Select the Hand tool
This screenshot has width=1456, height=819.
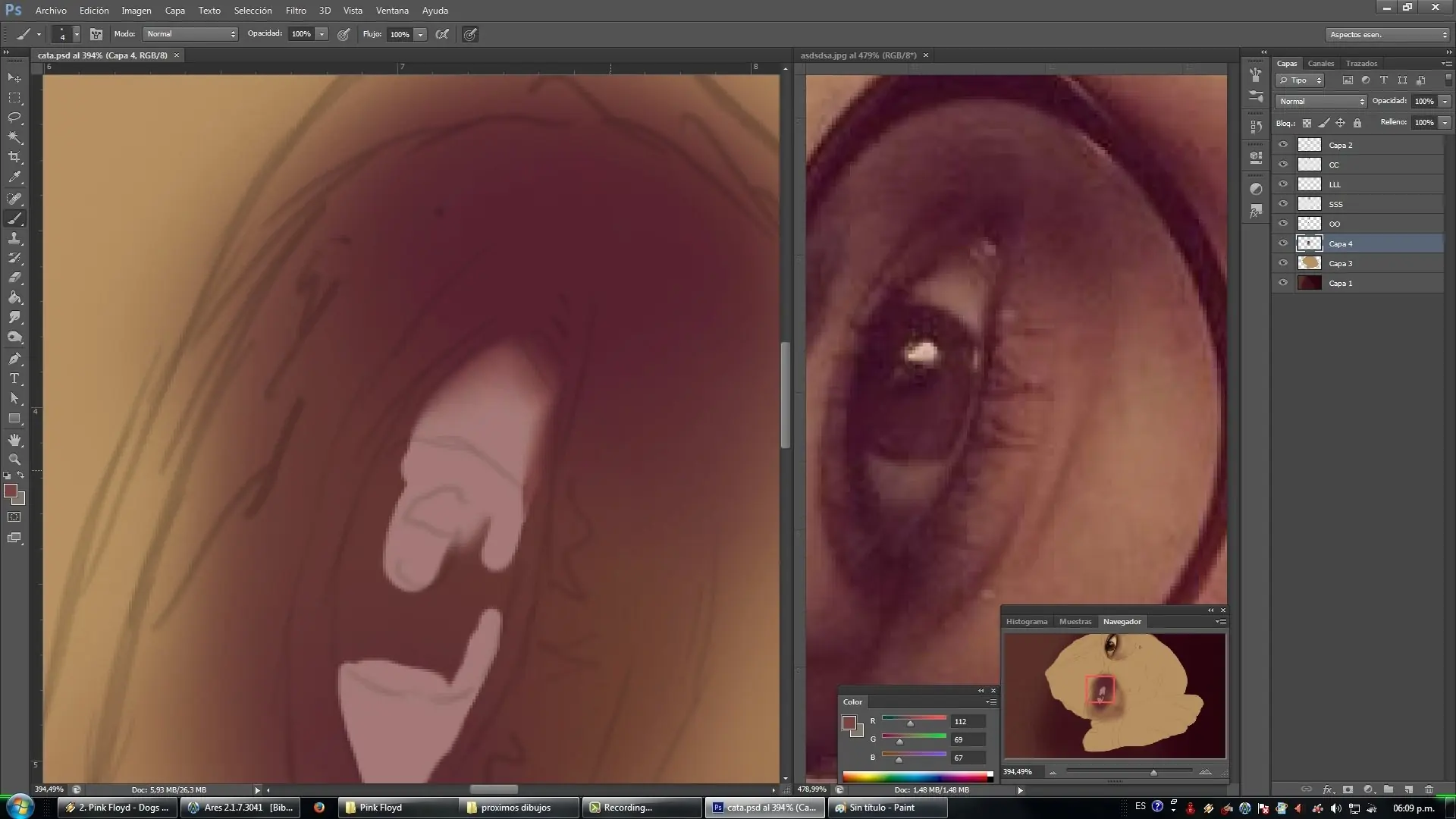click(x=14, y=440)
